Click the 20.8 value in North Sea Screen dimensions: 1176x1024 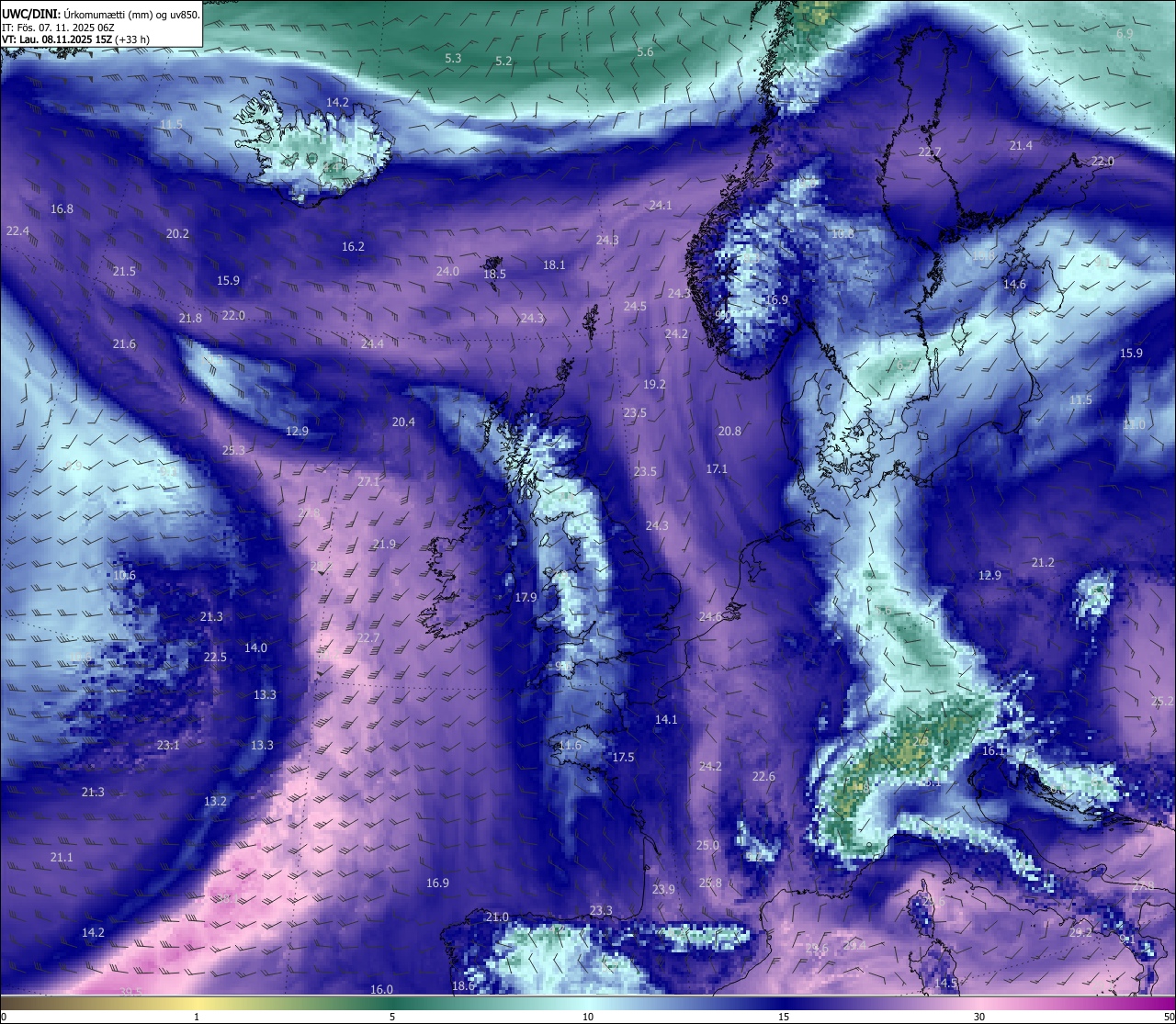pyautogui.click(x=729, y=432)
